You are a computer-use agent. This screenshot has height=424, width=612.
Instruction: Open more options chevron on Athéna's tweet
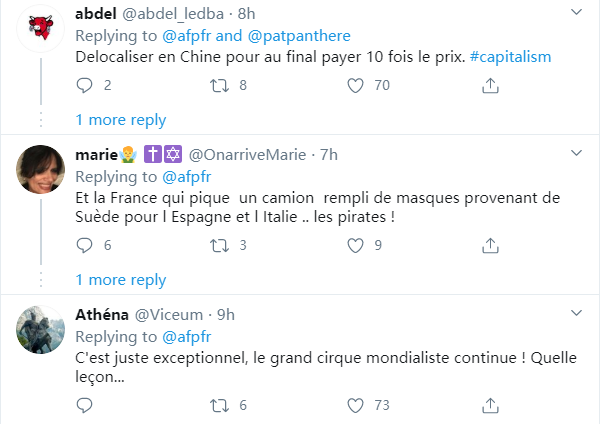point(577,313)
